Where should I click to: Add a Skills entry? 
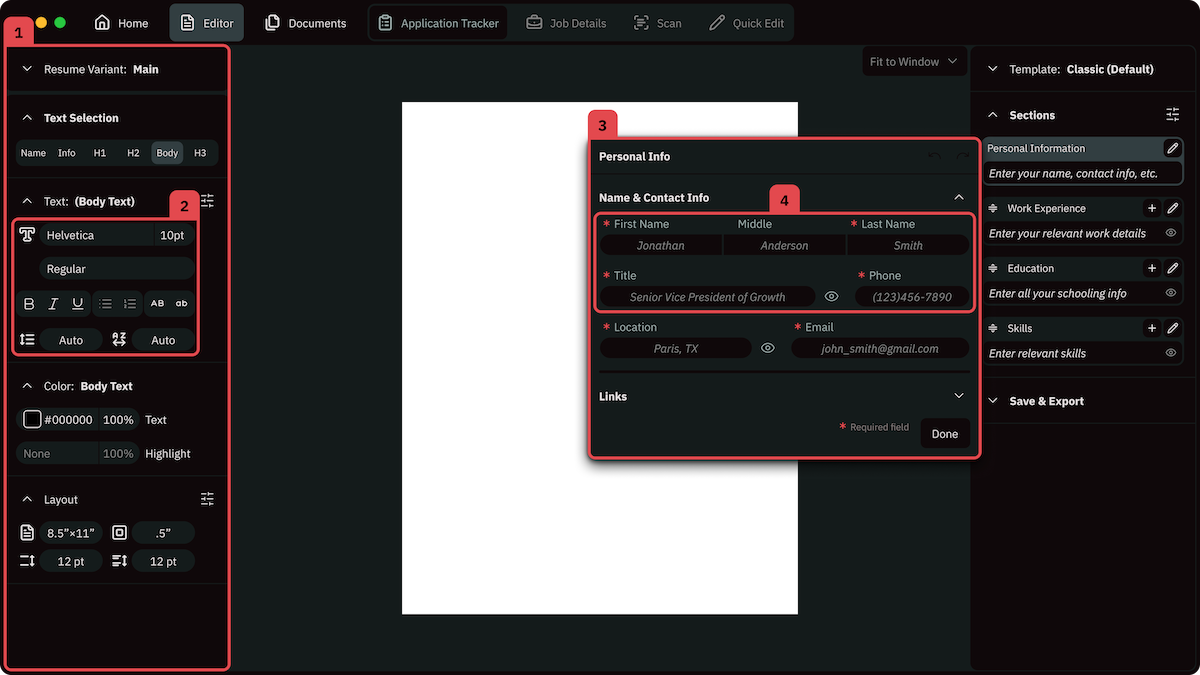[1152, 328]
